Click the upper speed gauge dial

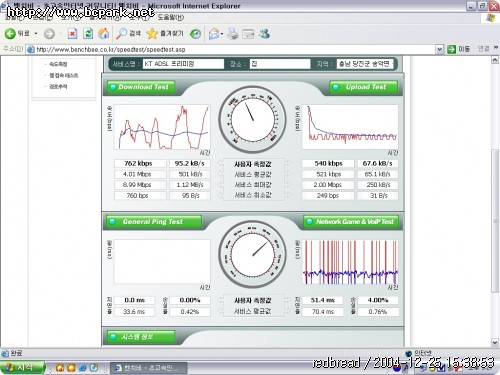252,120
